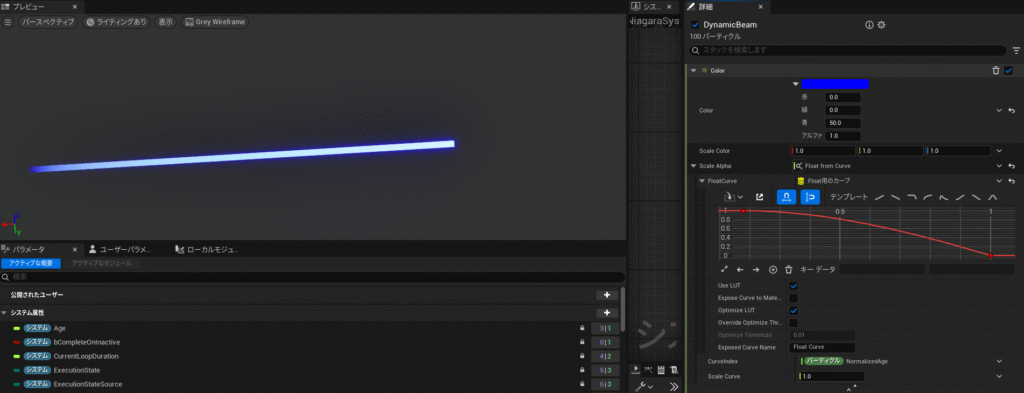Screen dimensions: 1024x393
Task: Add a key using the plus-circle icon
Action: [773, 269]
